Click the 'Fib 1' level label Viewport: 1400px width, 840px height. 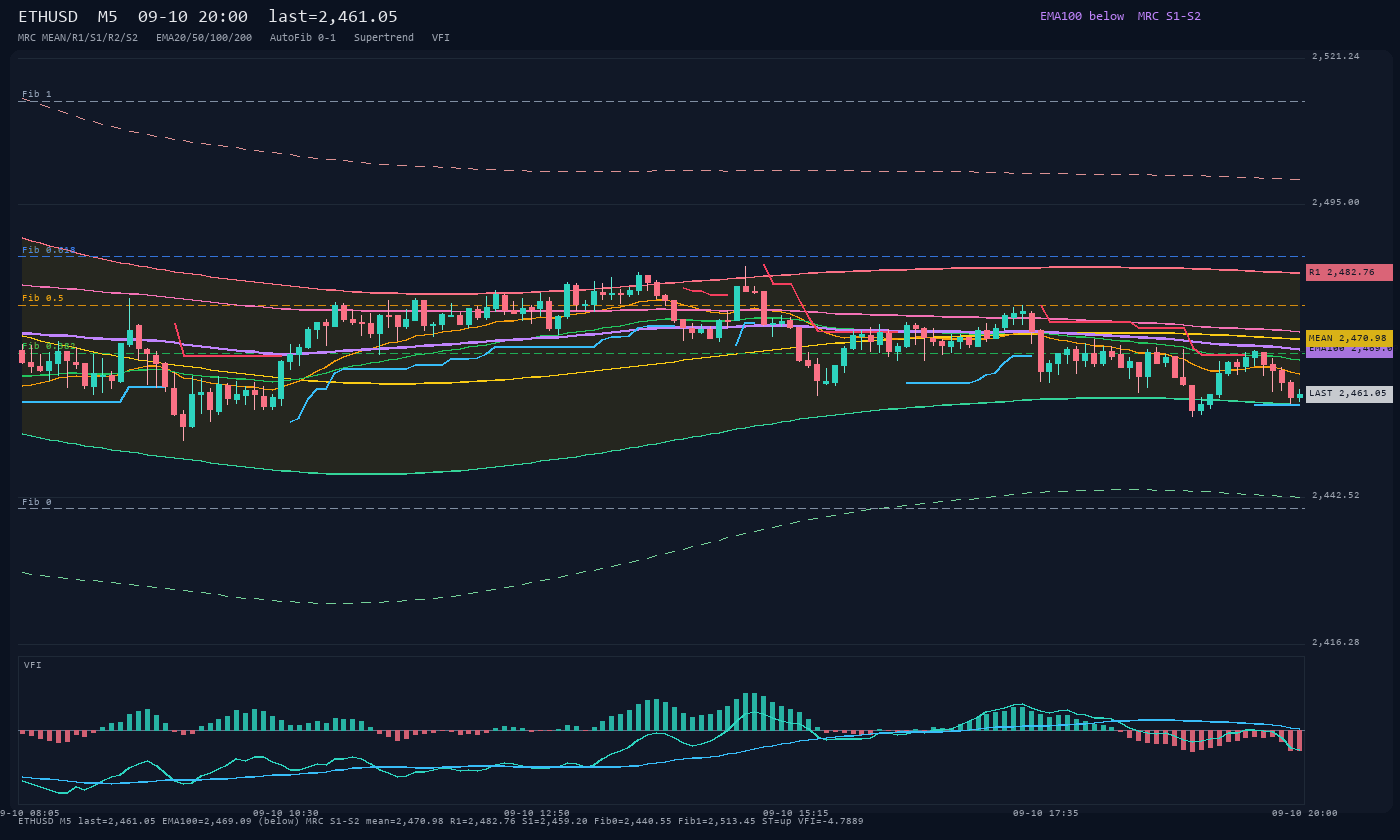pyautogui.click(x=37, y=94)
